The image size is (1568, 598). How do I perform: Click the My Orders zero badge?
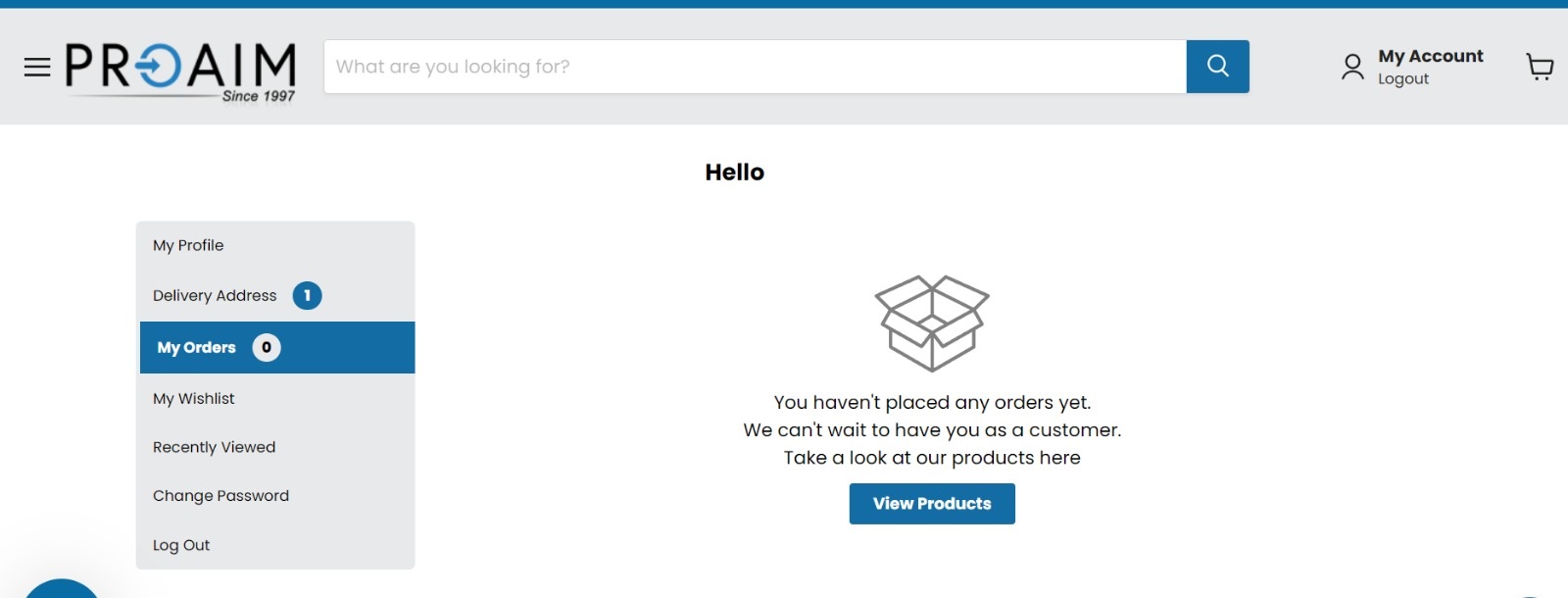[x=267, y=347]
